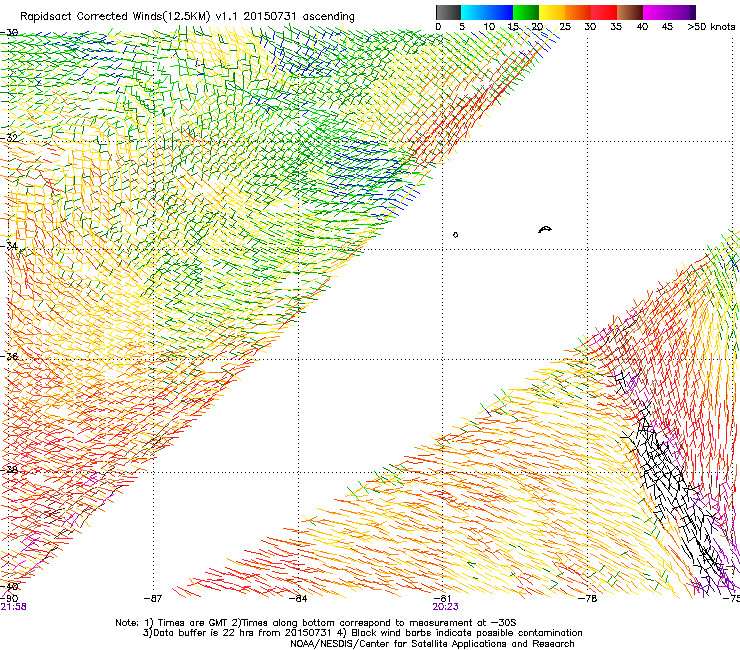
Task: Click the 'Times are GMT' note line
Action: tap(316, 623)
